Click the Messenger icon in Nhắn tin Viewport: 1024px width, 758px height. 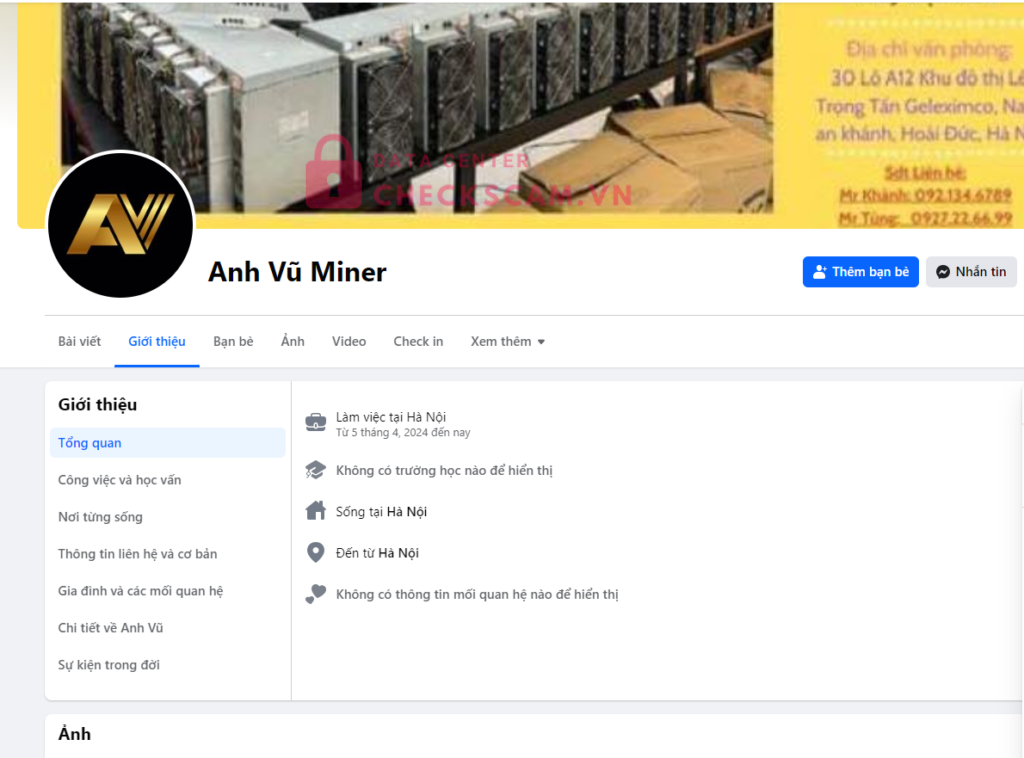pos(943,272)
